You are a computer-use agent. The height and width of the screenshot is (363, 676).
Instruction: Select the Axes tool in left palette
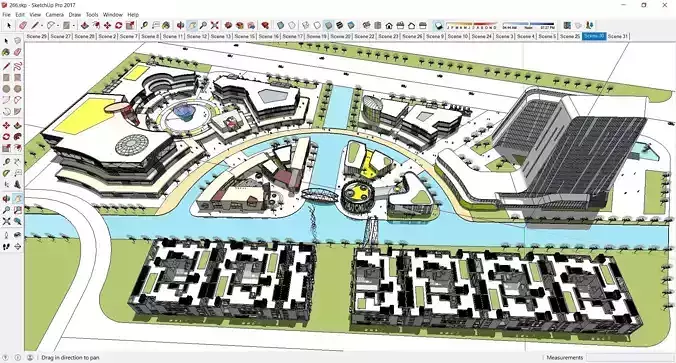click(6, 185)
